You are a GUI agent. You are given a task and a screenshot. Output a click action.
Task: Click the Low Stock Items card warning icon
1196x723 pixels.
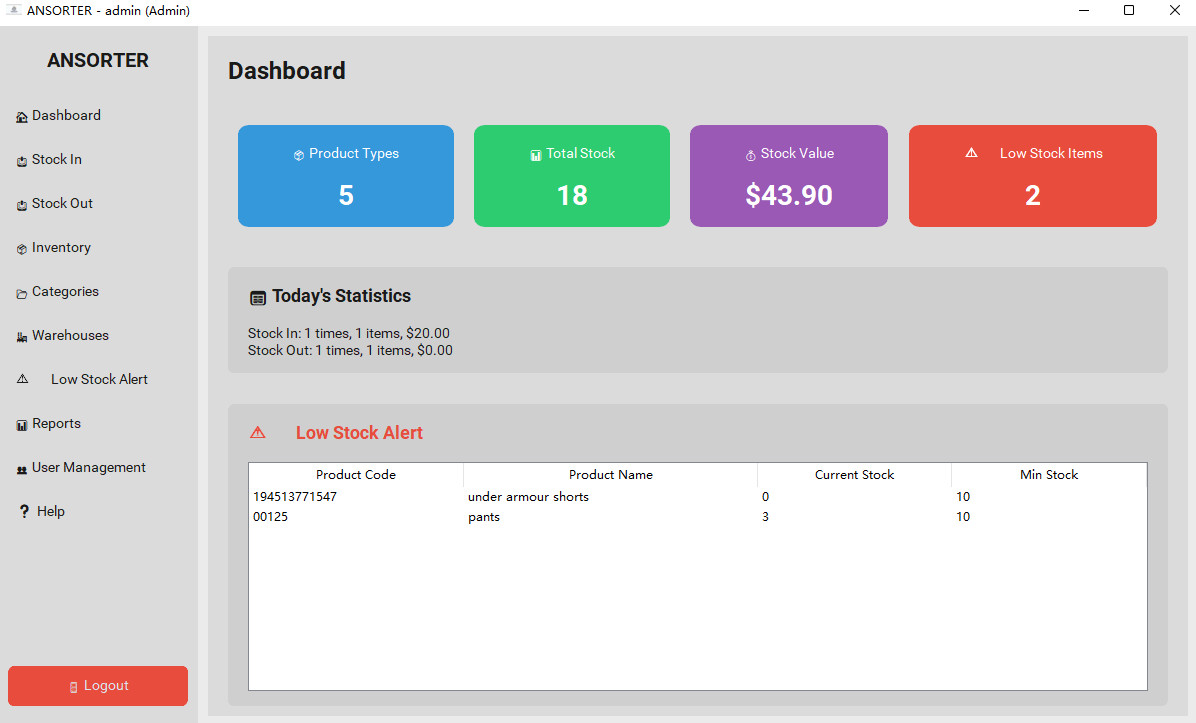[x=972, y=153]
